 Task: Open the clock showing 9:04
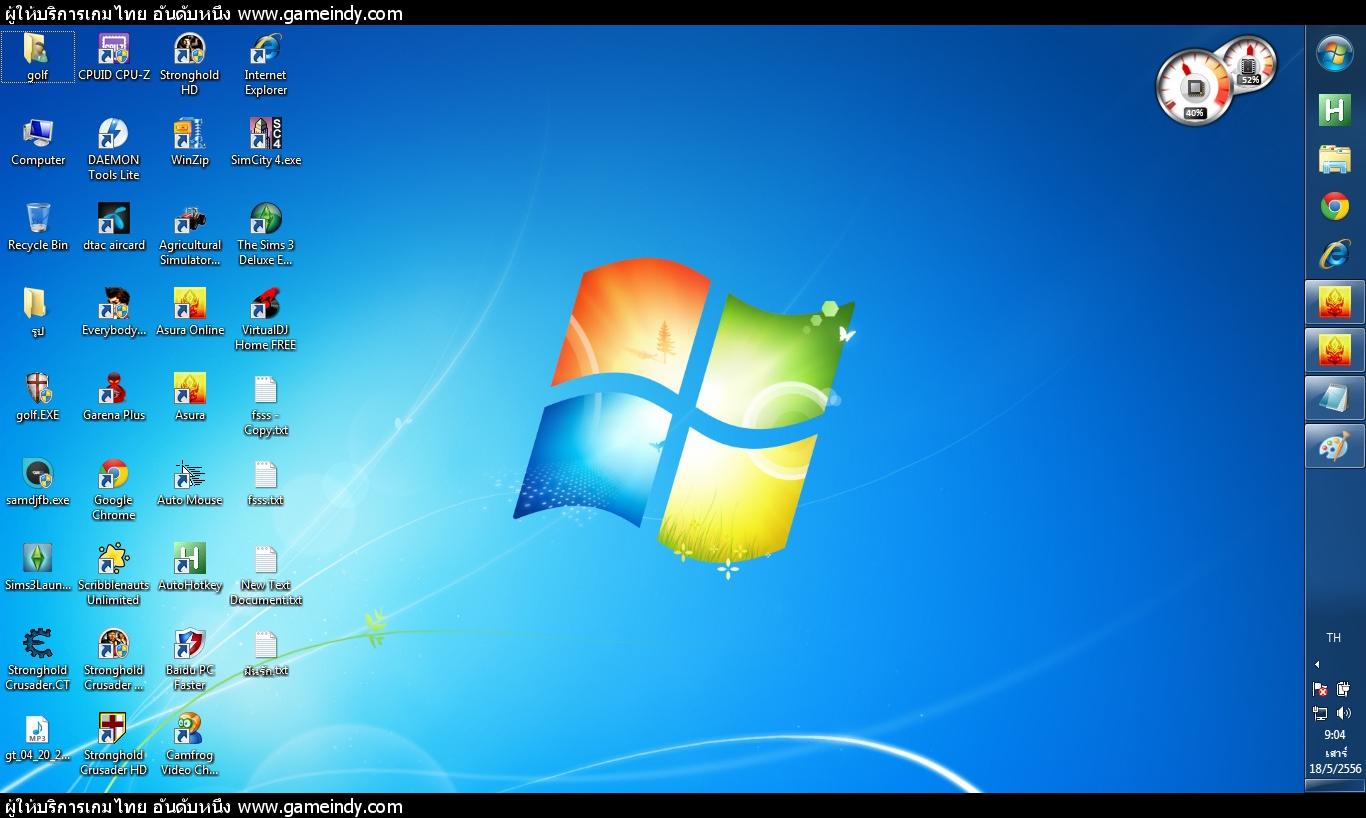coord(1335,752)
